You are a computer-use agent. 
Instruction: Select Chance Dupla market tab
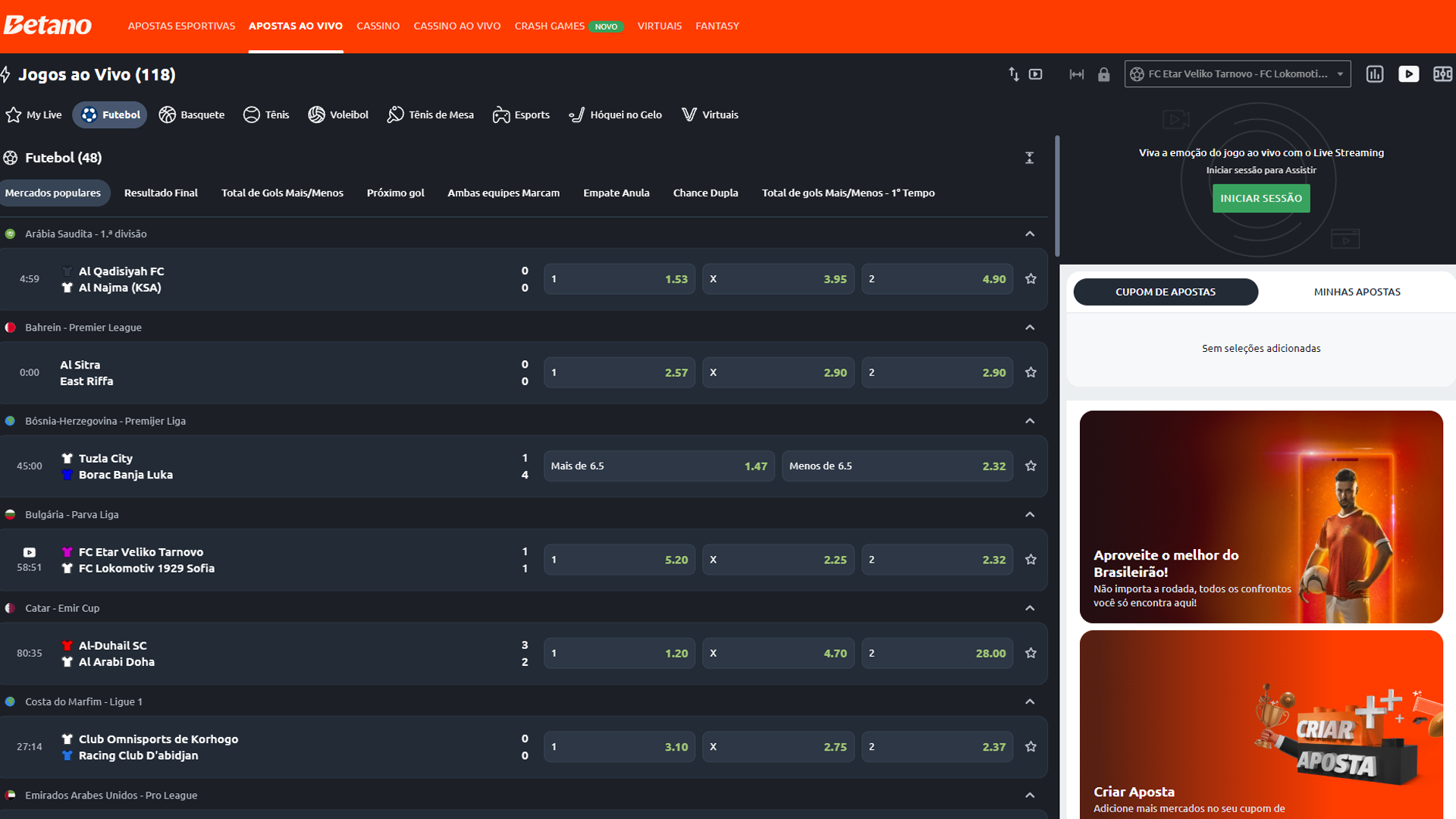coord(705,193)
